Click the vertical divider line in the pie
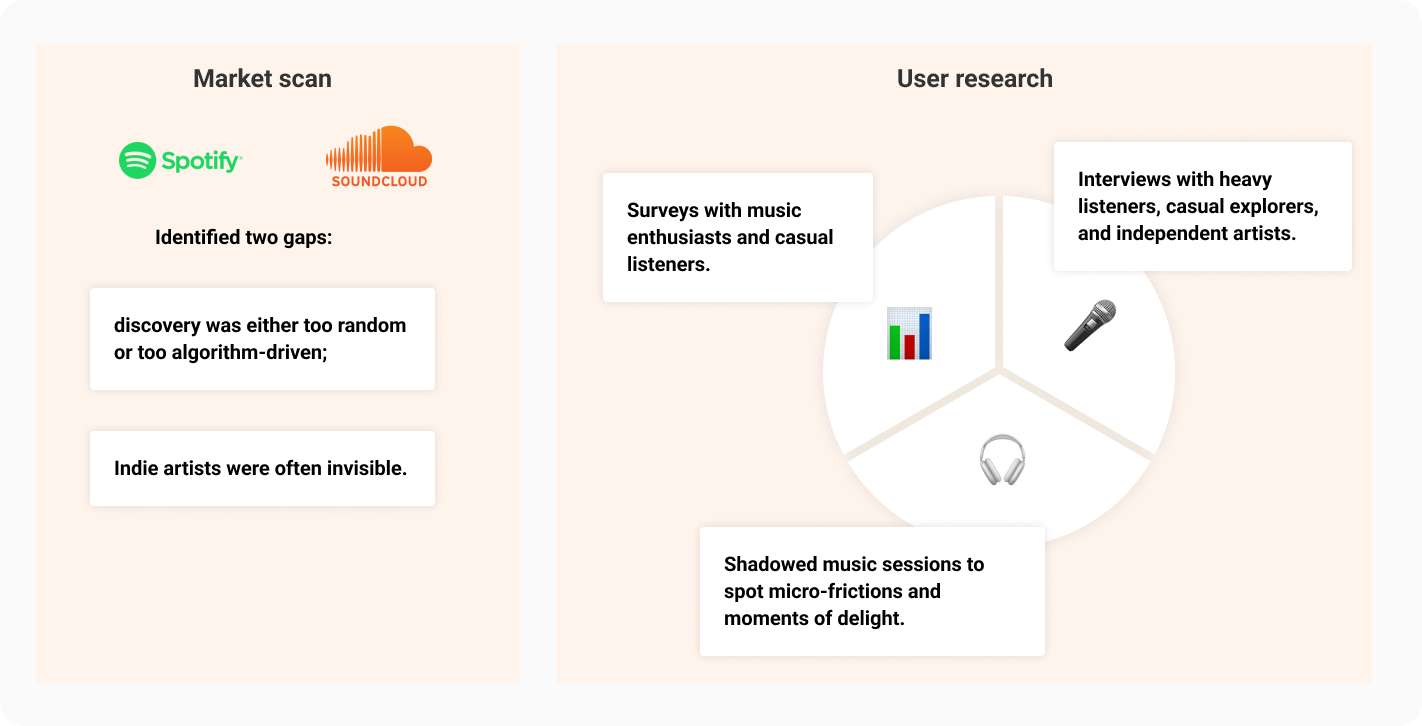1422x726 pixels. coord(998,290)
